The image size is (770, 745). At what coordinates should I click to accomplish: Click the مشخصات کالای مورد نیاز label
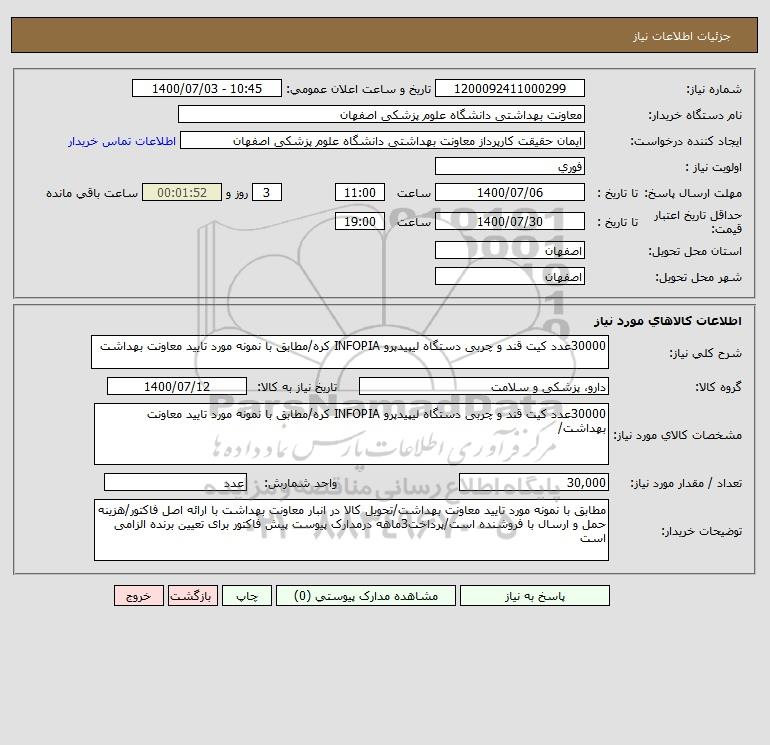(x=678, y=435)
